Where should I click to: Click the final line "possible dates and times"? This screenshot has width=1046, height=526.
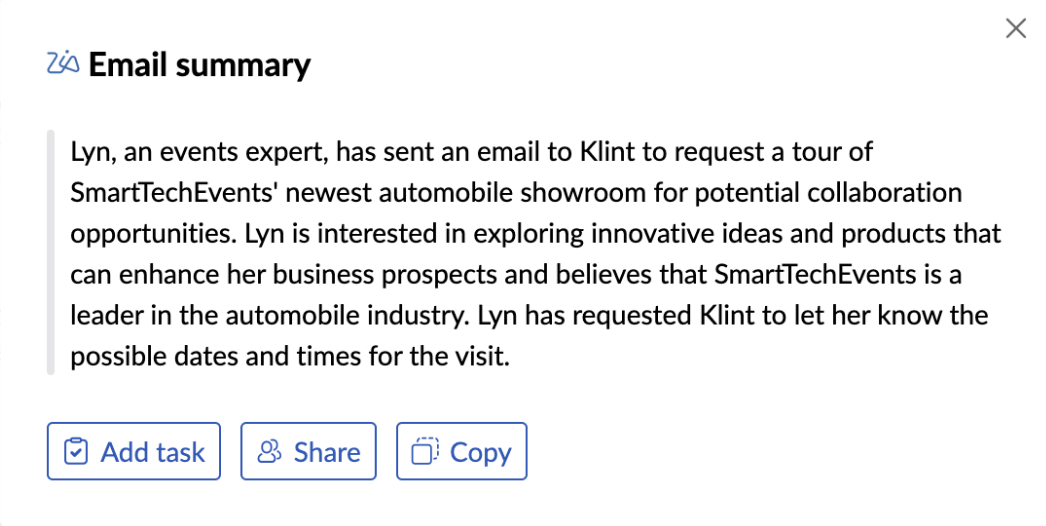(x=290, y=357)
